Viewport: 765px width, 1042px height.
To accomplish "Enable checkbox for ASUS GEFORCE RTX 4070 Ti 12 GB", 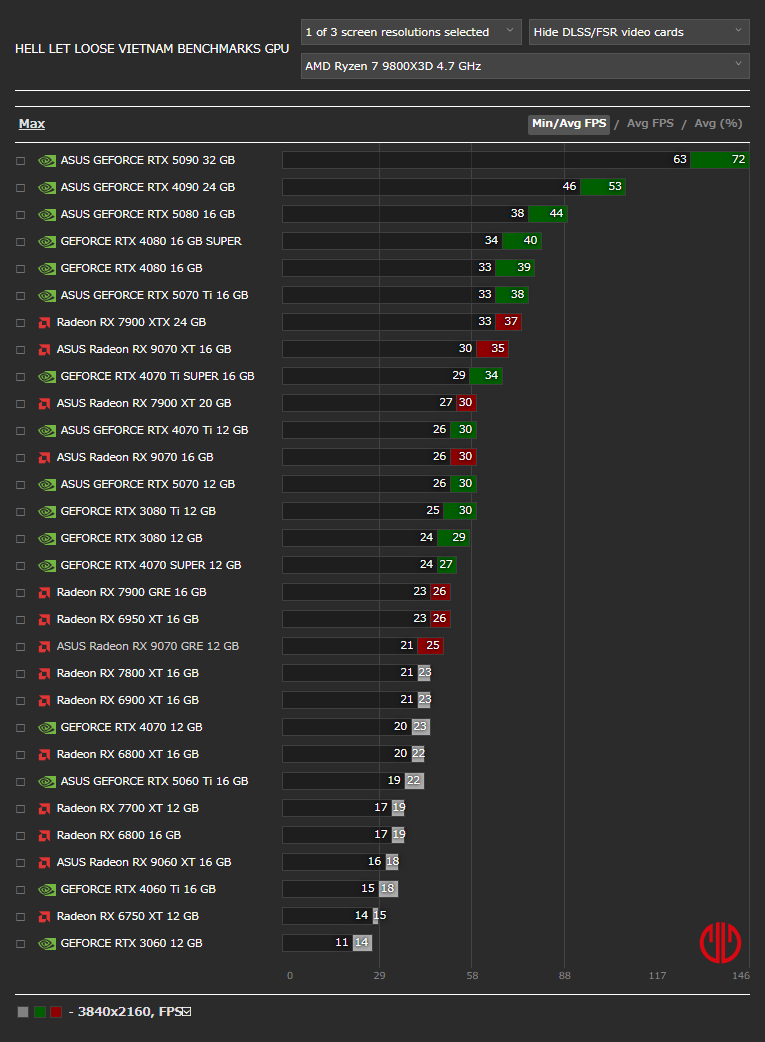I will pyautogui.click(x=21, y=431).
